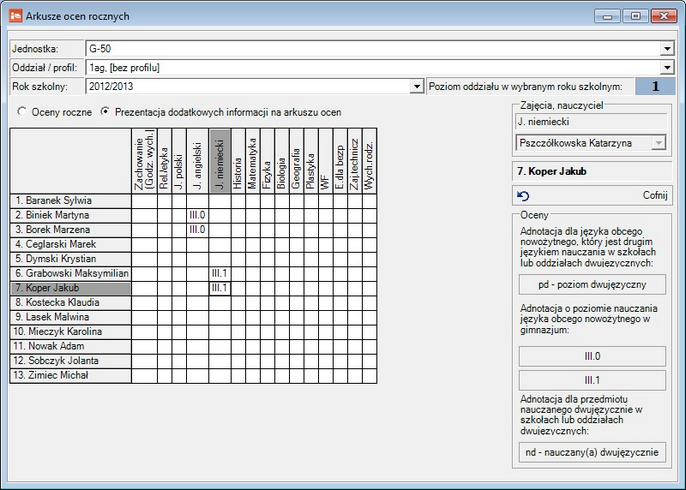Select student 2. Biniek Martyna

(70, 215)
